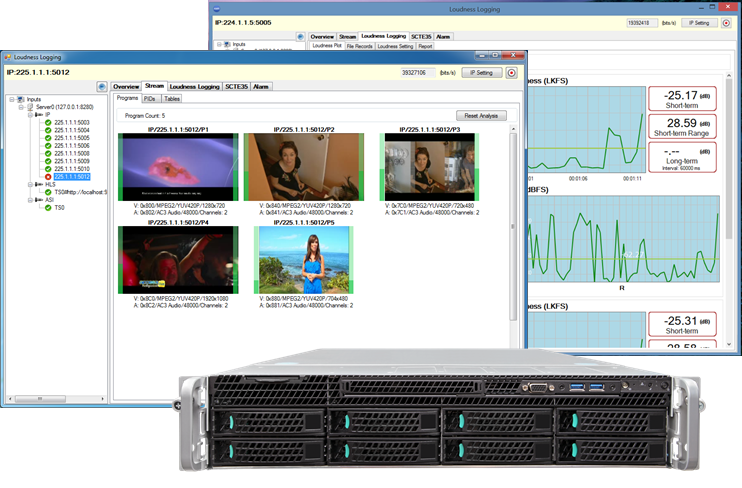742x488 pixels.
Task: Select the 225.1.1.1:5012 tree entry
Action: [71, 177]
